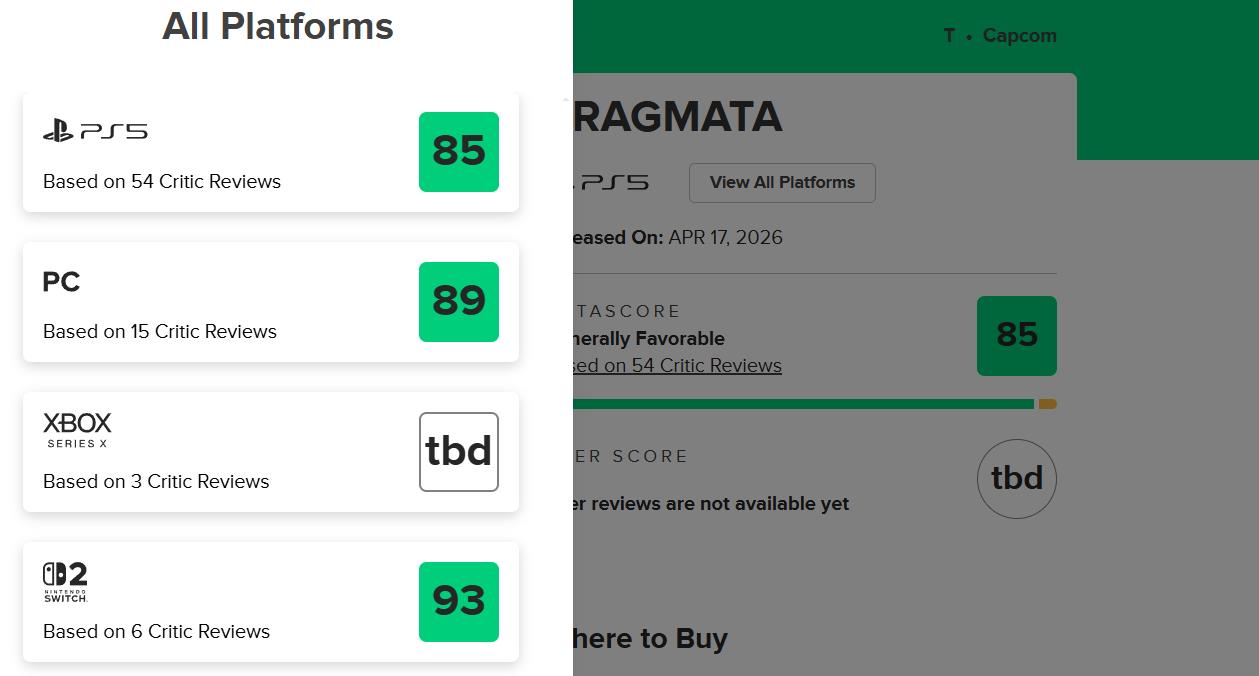Click the View All Platforms button
1259x676 pixels.
tap(782, 183)
